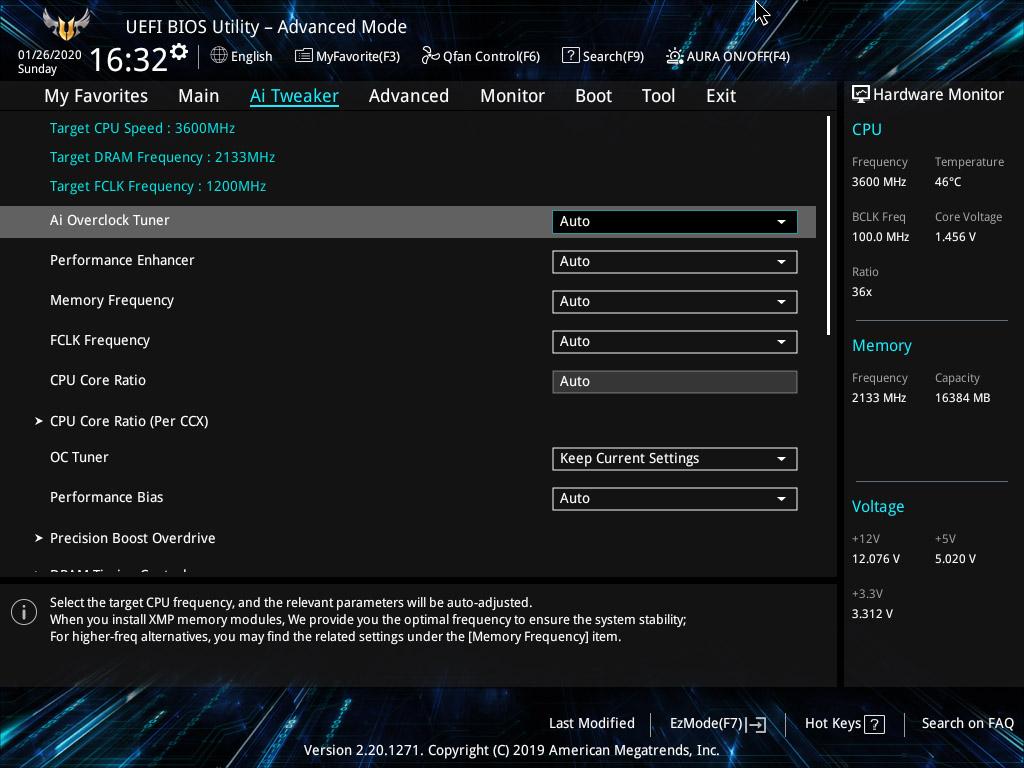Click the Ai Overclock Tuner label

pyautogui.click(x=110, y=220)
